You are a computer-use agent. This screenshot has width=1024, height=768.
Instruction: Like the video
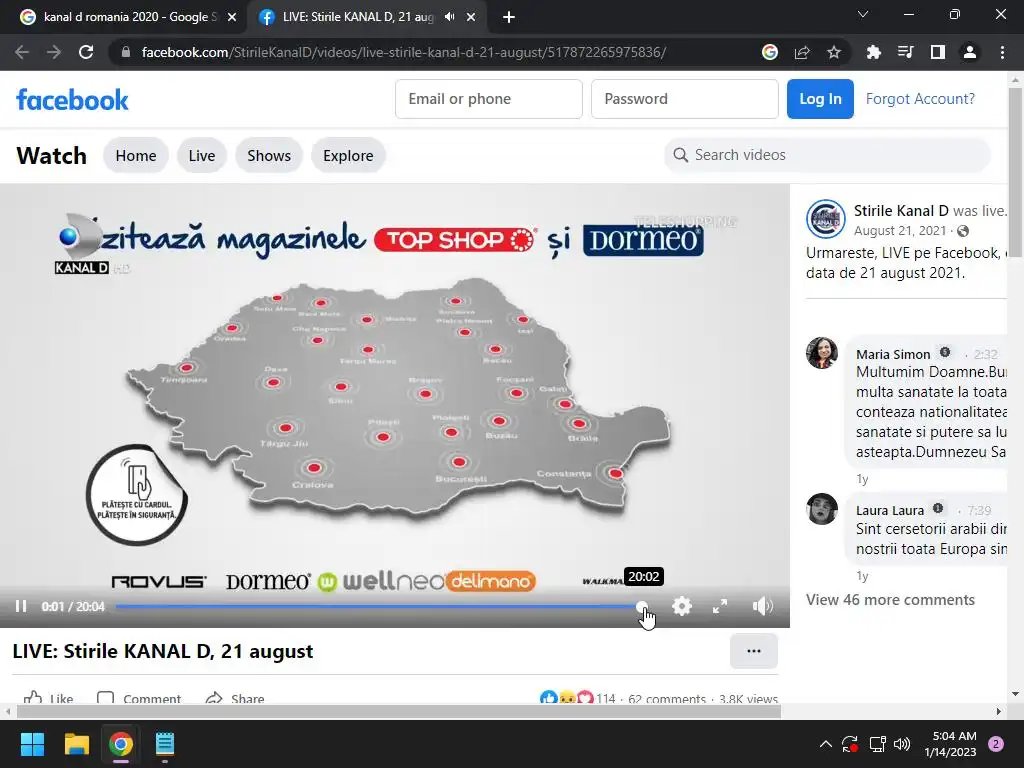tap(48, 697)
